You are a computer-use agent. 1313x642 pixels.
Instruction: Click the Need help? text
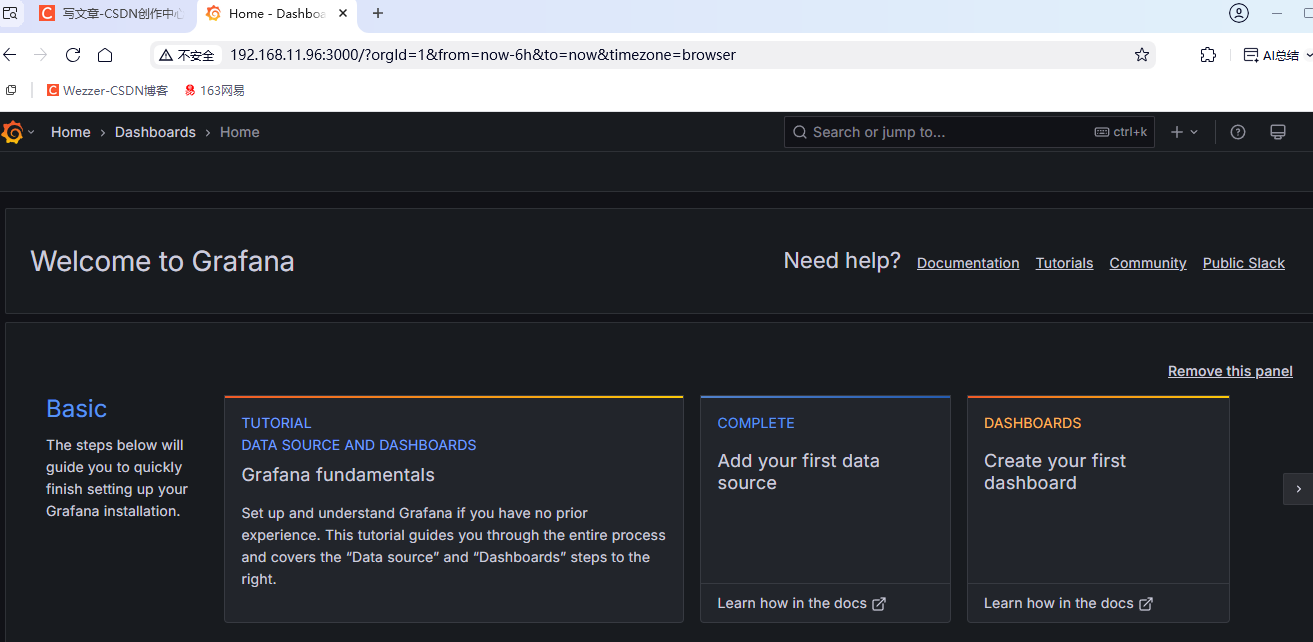(842, 261)
